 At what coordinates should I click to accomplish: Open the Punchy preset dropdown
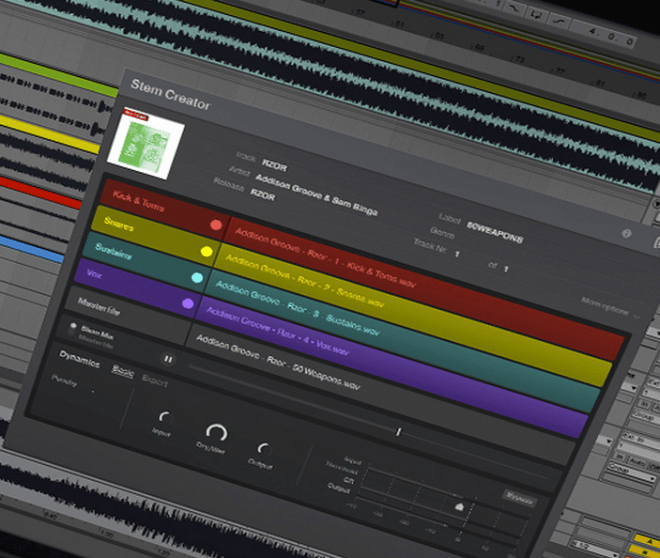[x=74, y=385]
